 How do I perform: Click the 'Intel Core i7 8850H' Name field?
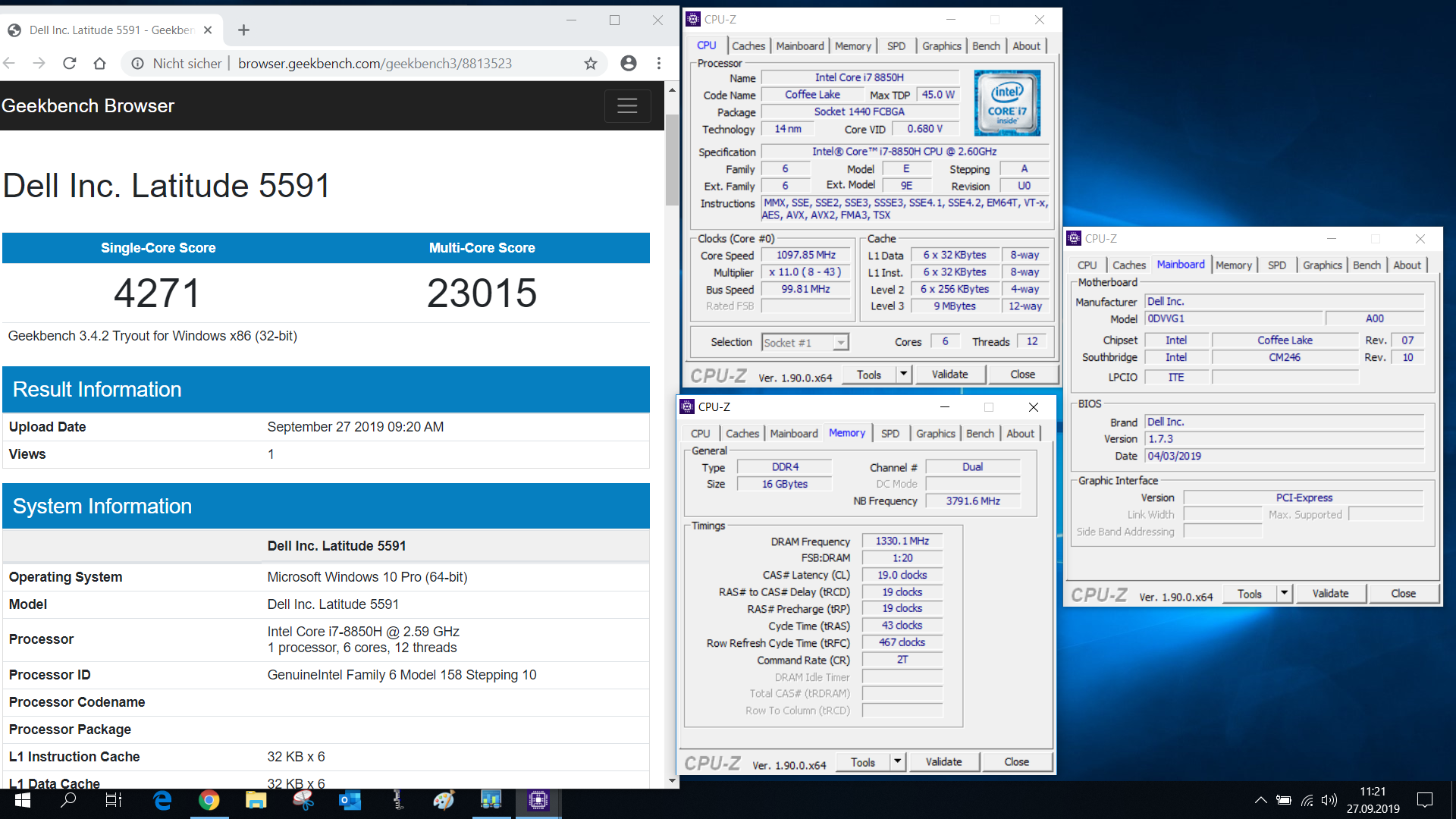pyautogui.click(x=859, y=77)
